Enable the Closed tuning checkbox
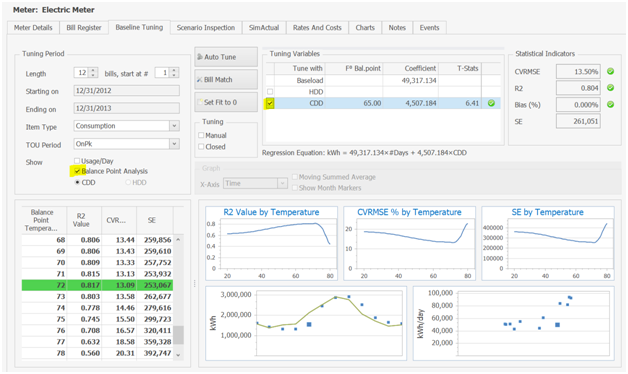Screen dimensions: 628x374 (201, 147)
